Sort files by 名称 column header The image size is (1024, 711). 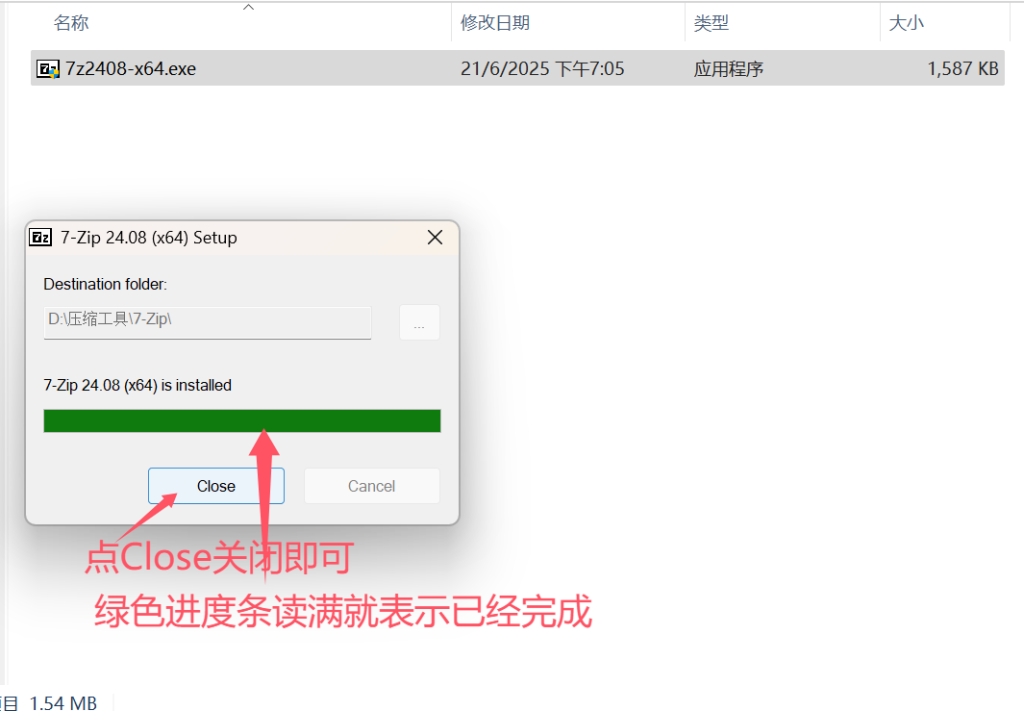(71, 23)
